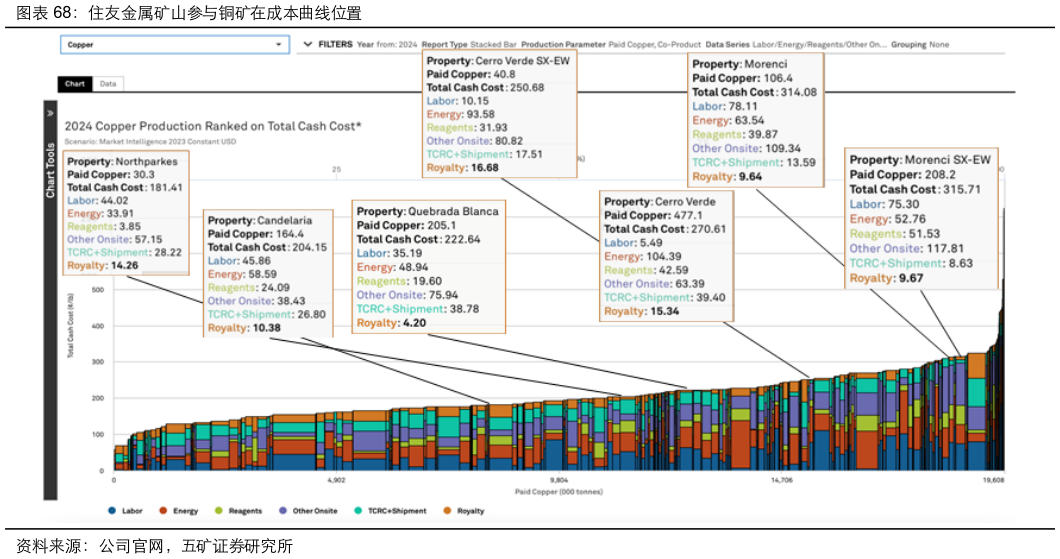Viewport: 1060px width, 559px height.
Task: Click the vertical Chart Tools panel label
Action: (50, 170)
